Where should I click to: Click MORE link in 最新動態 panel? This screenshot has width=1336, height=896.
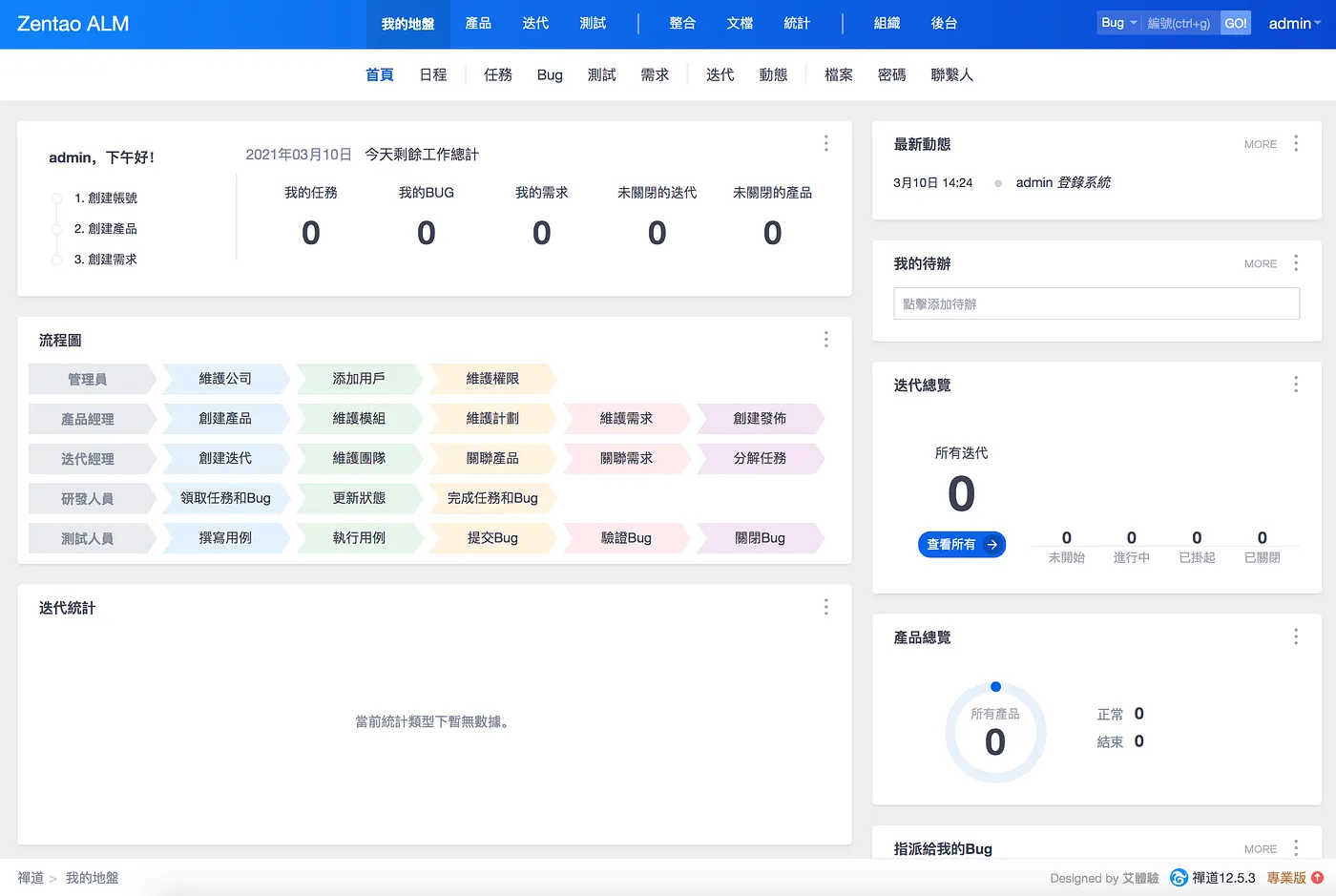1261,144
